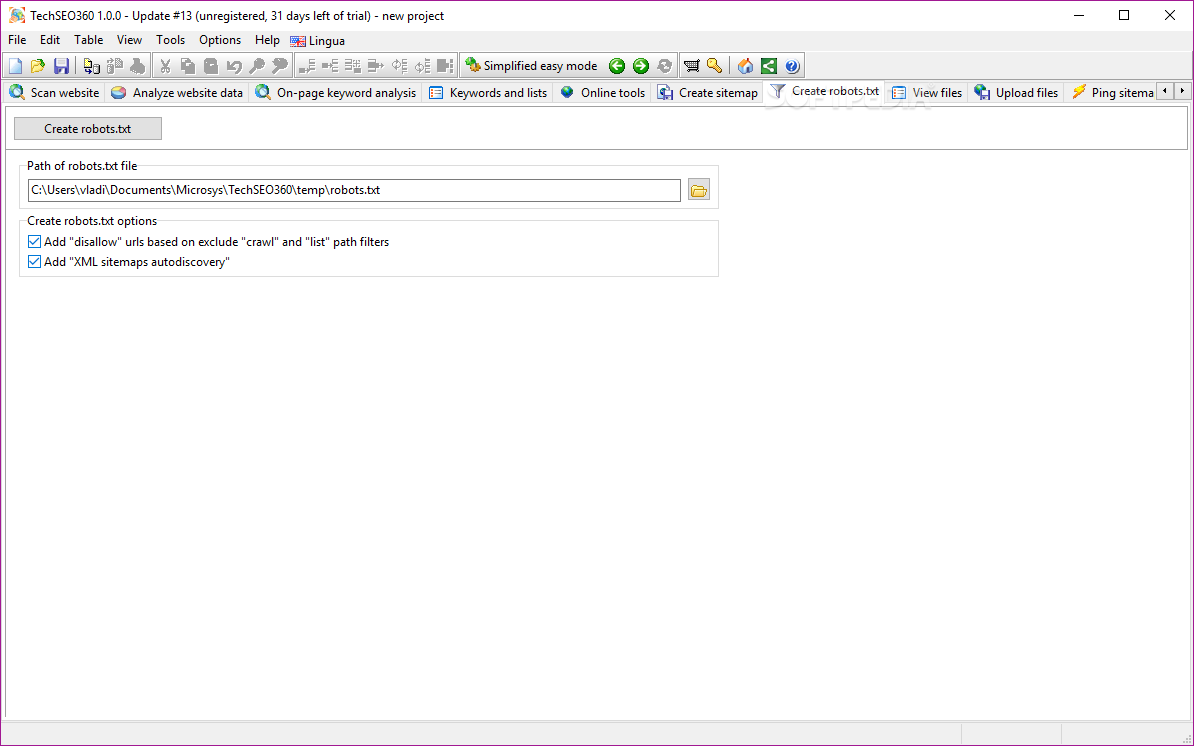Click the Simplified easy mode button
Image resolution: width=1194 pixels, height=746 pixels.
coord(532,66)
